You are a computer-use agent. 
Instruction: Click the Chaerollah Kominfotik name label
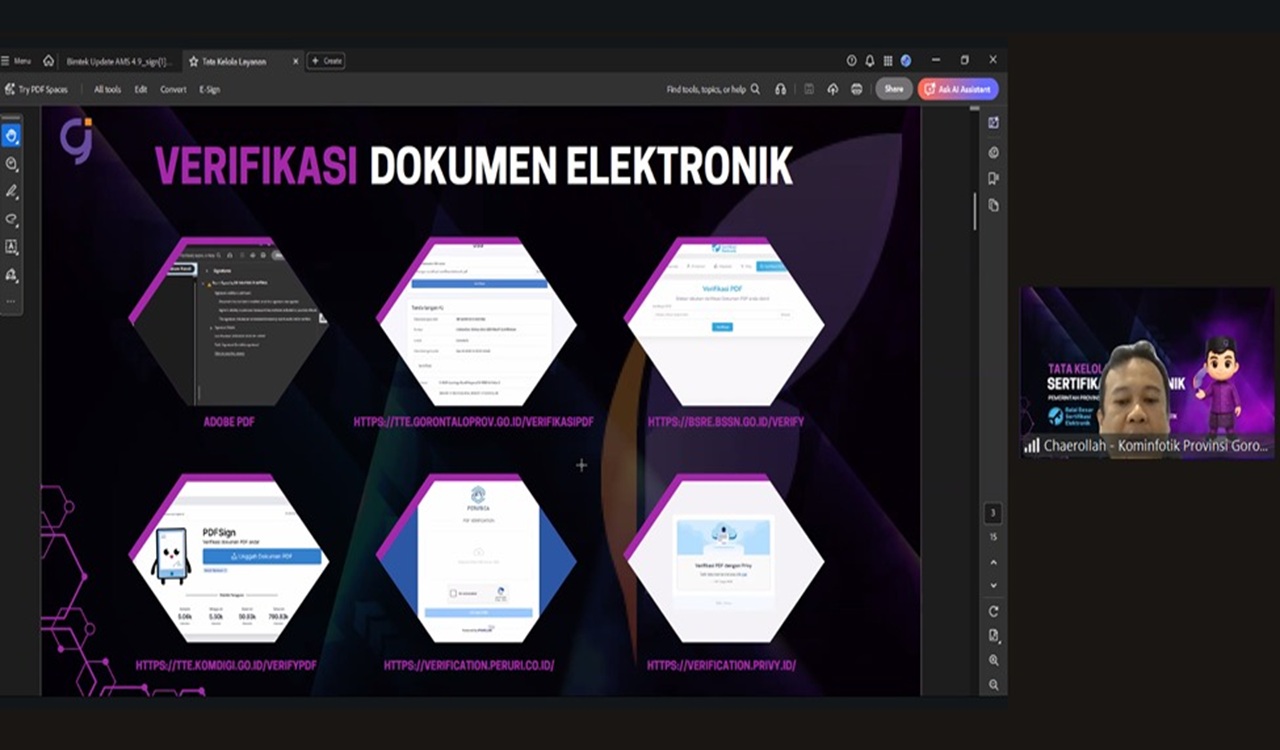point(1155,446)
